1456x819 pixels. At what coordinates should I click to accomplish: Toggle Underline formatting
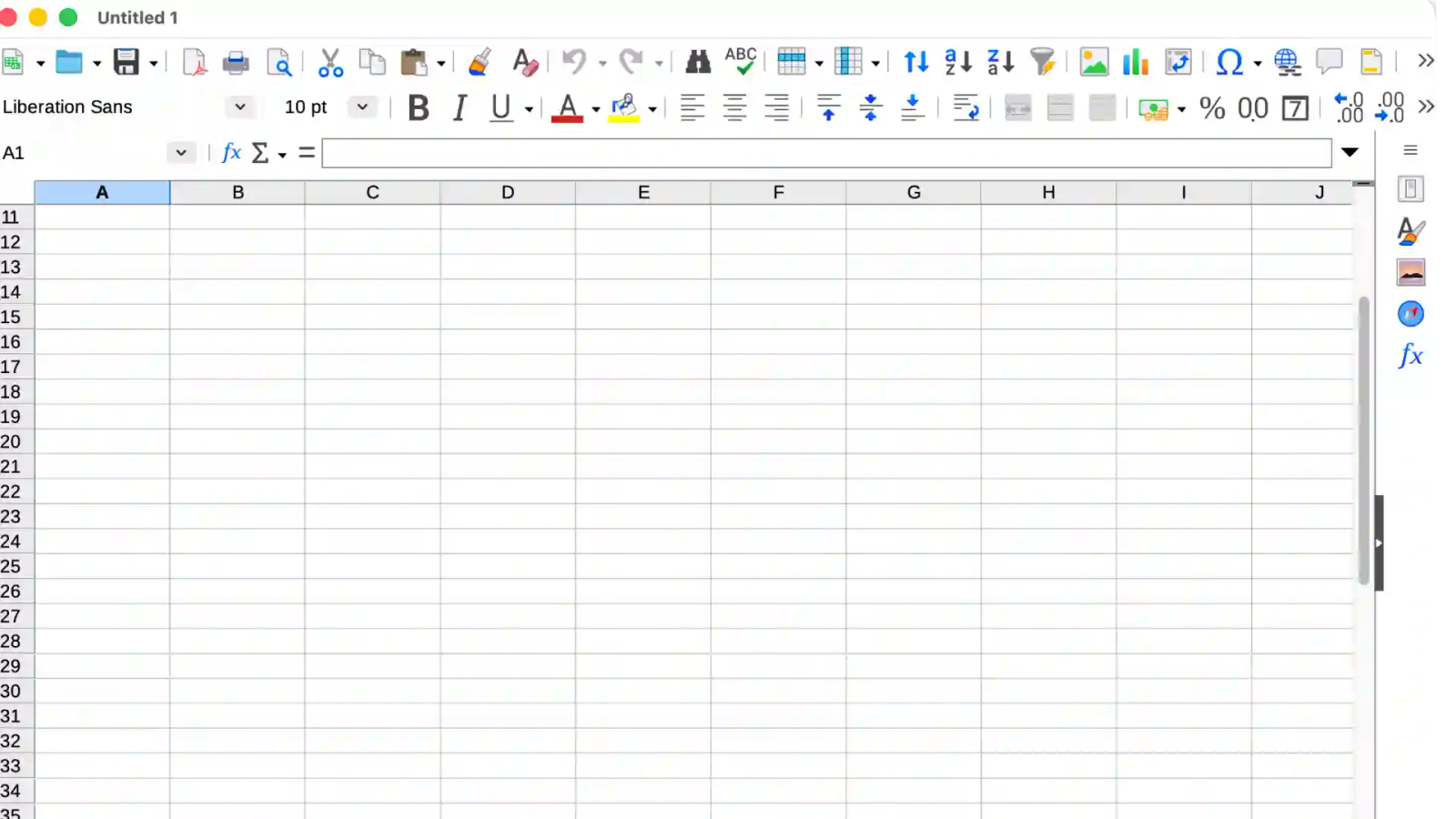(501, 107)
